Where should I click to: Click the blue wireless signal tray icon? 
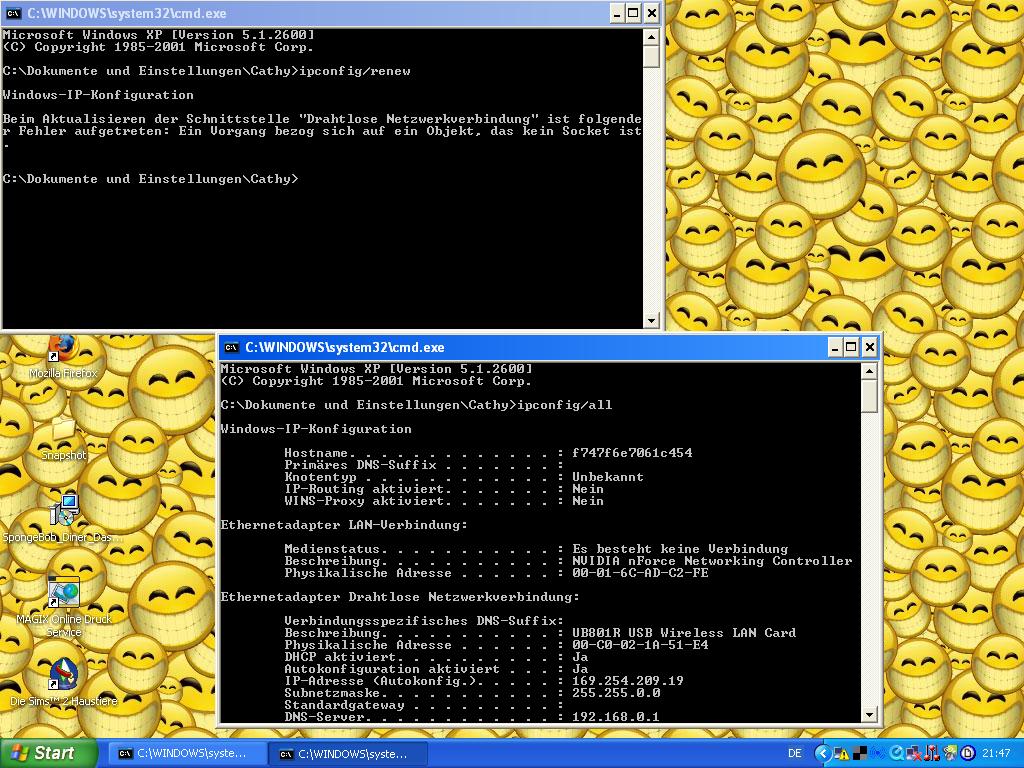(877, 754)
